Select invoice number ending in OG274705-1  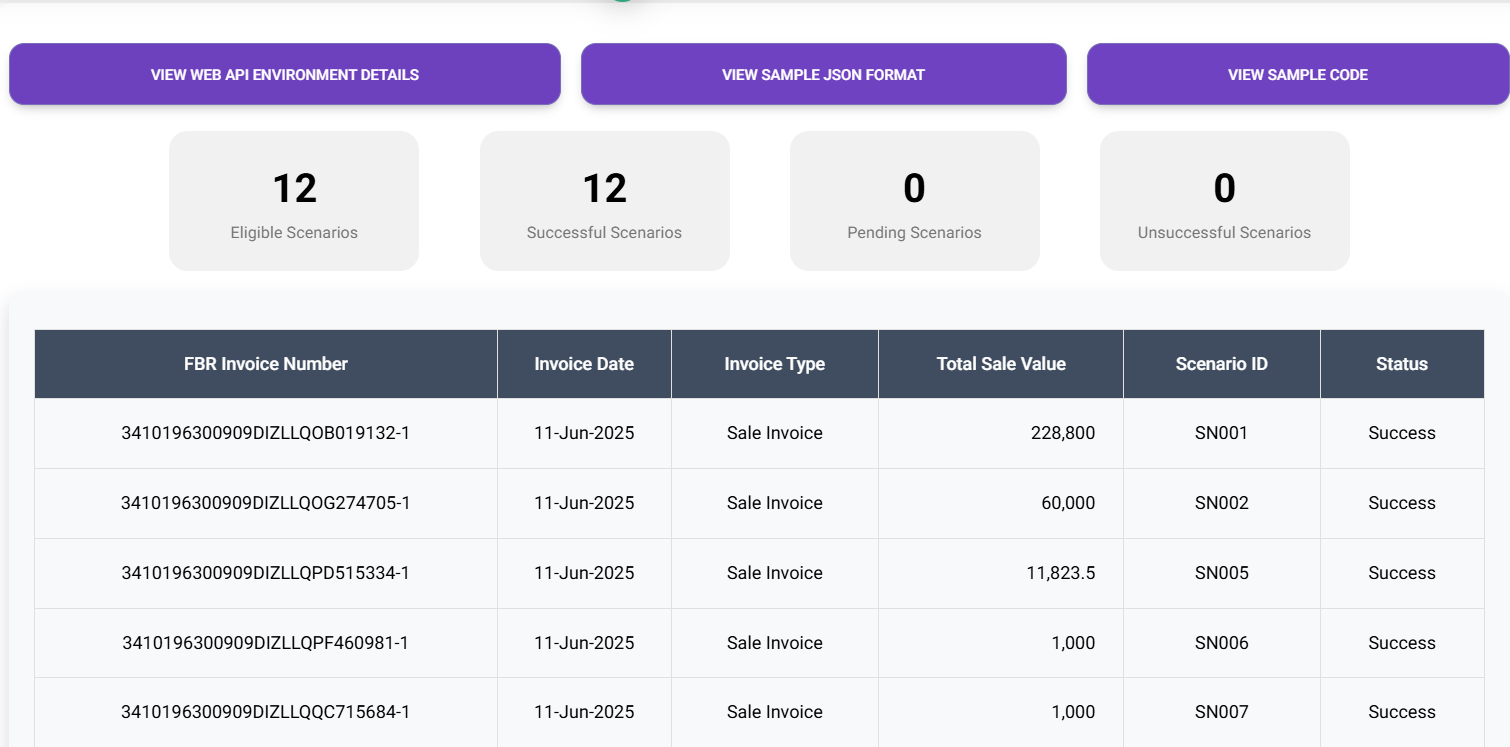[266, 503]
